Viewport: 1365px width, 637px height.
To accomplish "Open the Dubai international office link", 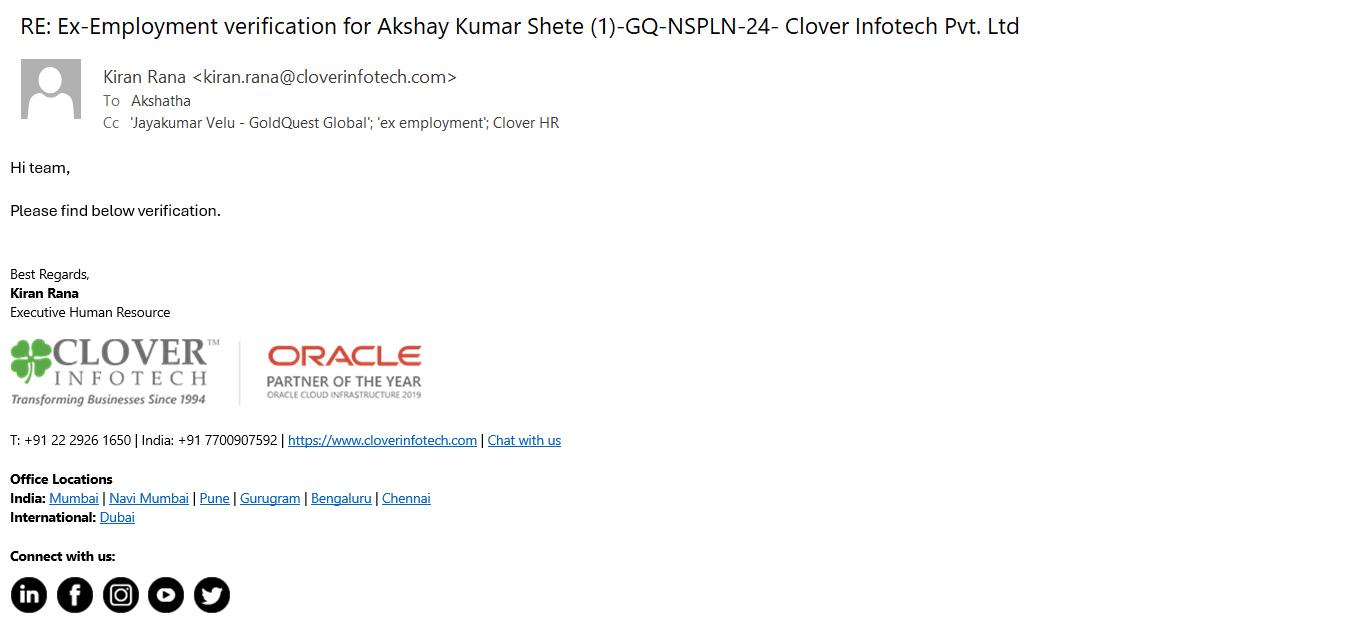I will (x=117, y=518).
